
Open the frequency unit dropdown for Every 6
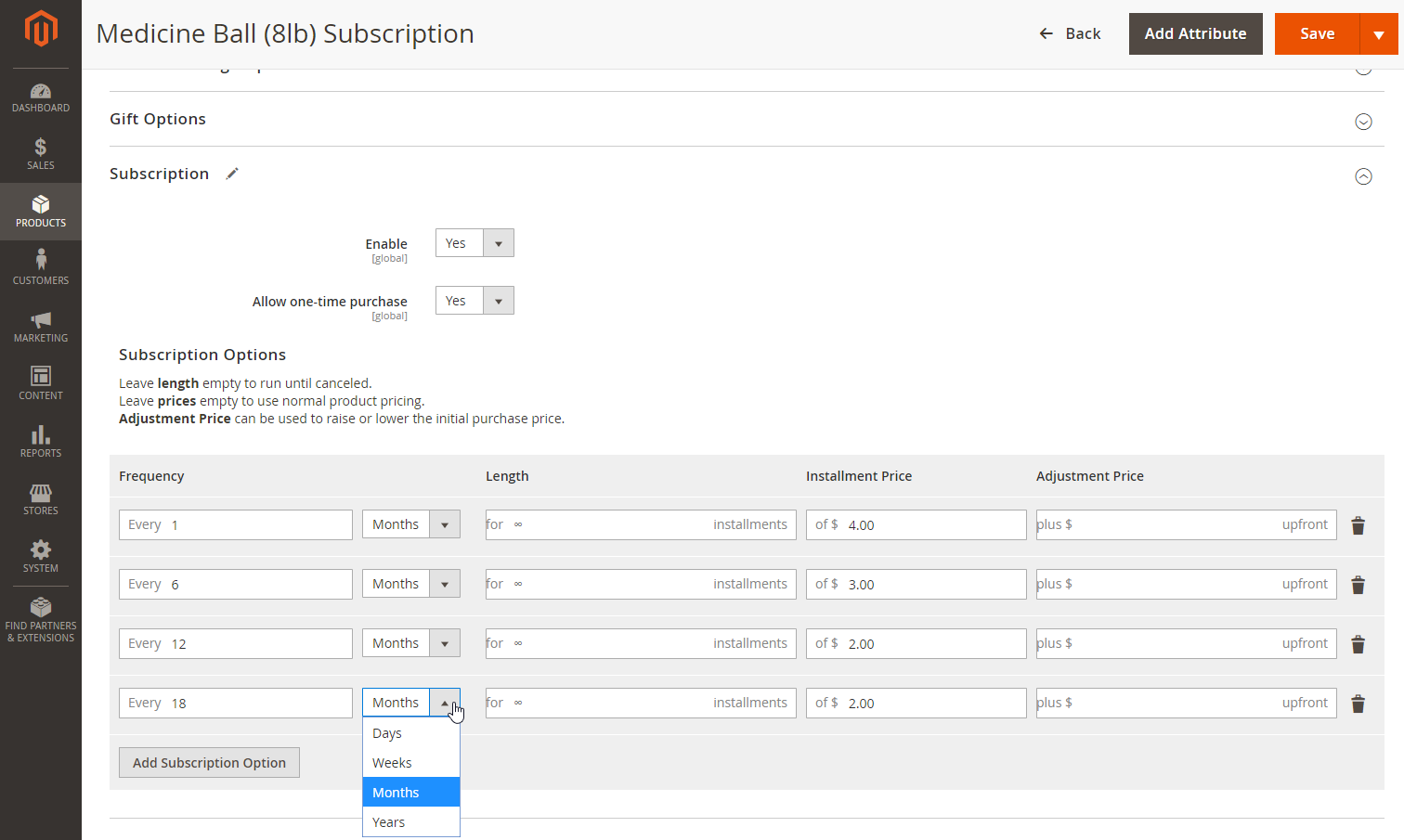tap(410, 584)
